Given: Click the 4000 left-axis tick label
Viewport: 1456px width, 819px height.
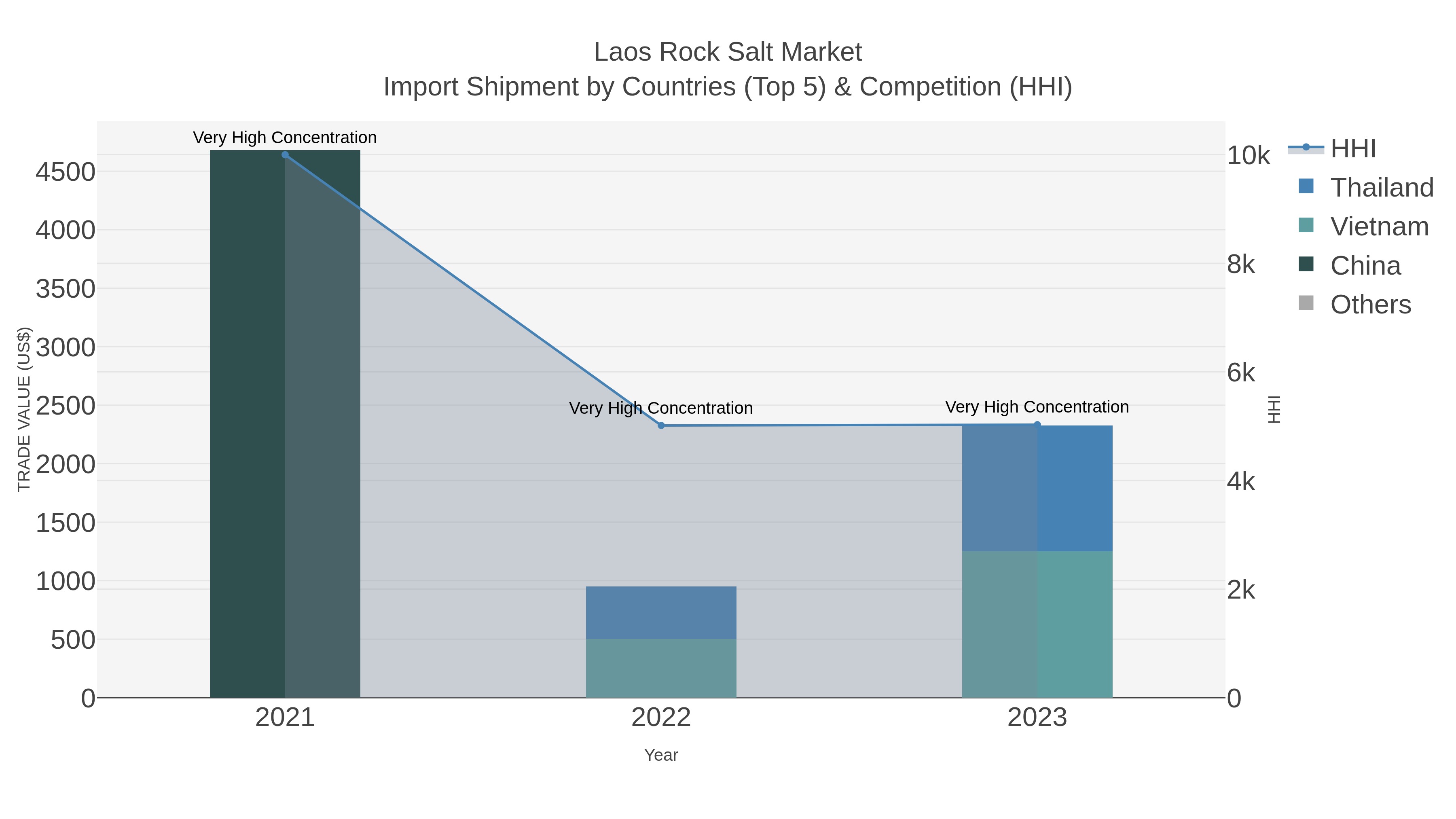Looking at the screenshot, I should tap(66, 230).
